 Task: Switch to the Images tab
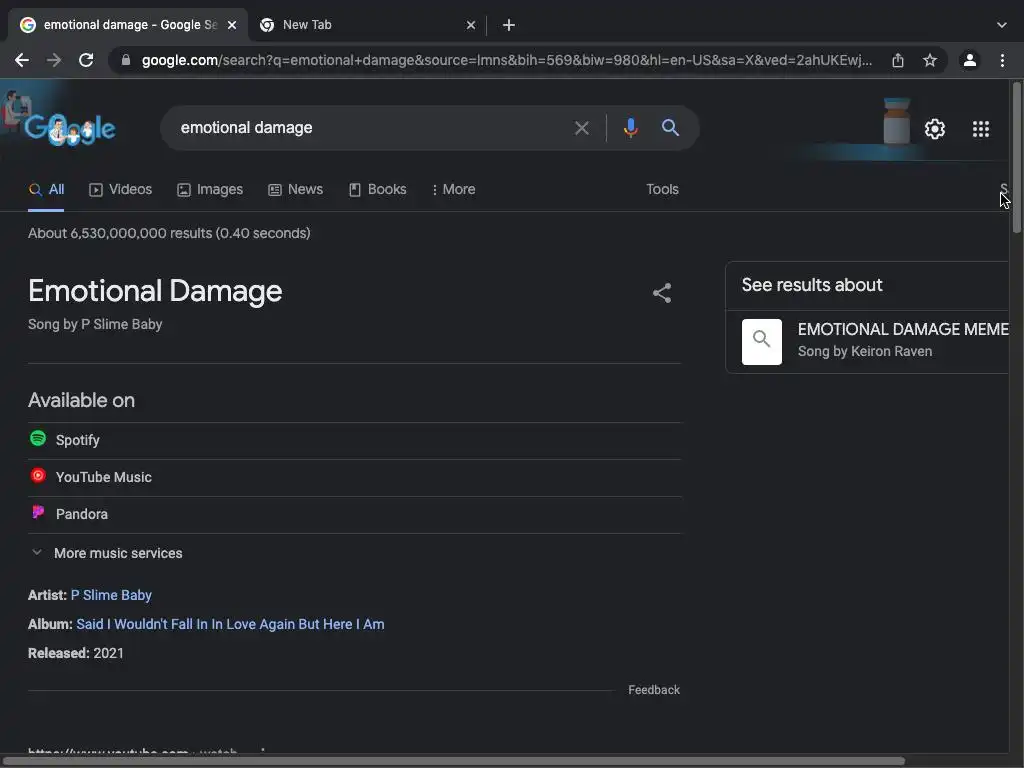pyautogui.click(x=210, y=189)
